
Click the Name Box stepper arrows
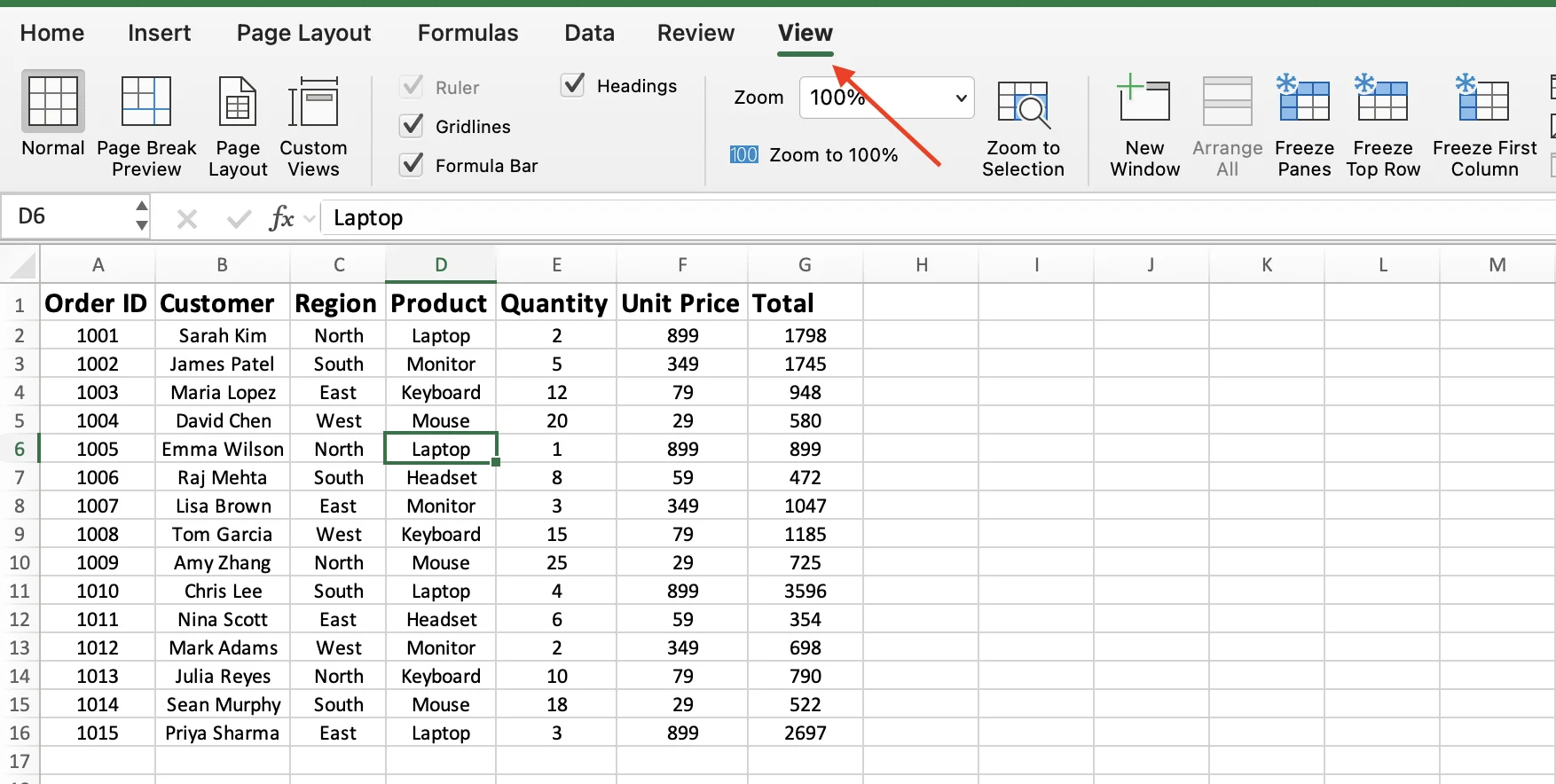tap(142, 216)
